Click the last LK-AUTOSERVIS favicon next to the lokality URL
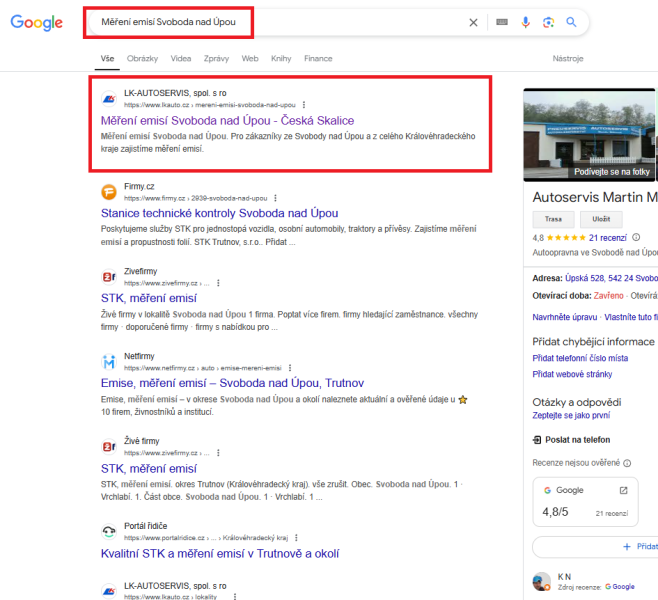 pyautogui.click(x=109, y=591)
